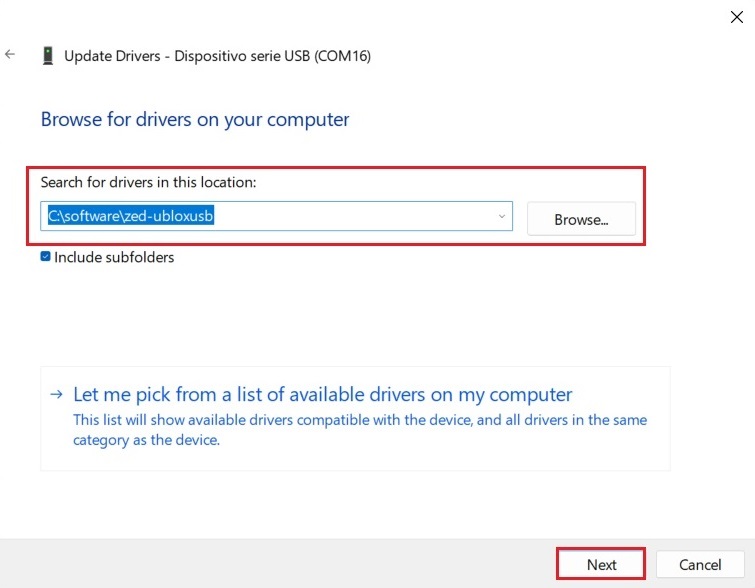The width and height of the screenshot is (755, 588).
Task: Click the right arrow icon before Let me pick
Action: click(57, 395)
